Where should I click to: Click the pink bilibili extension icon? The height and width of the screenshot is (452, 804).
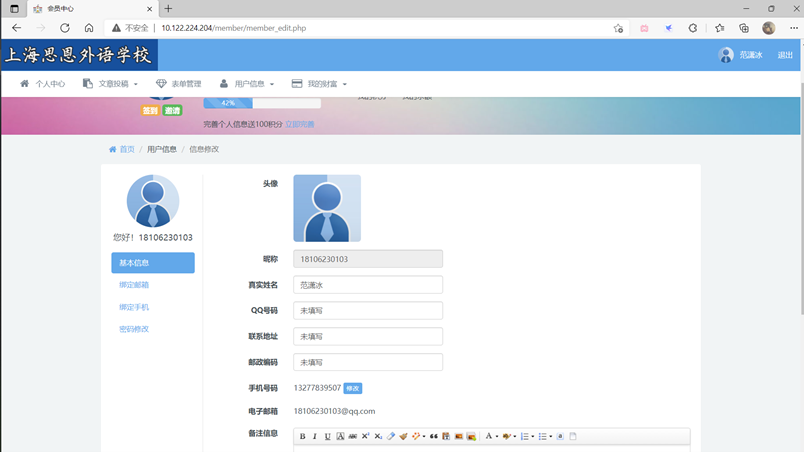coord(644,28)
